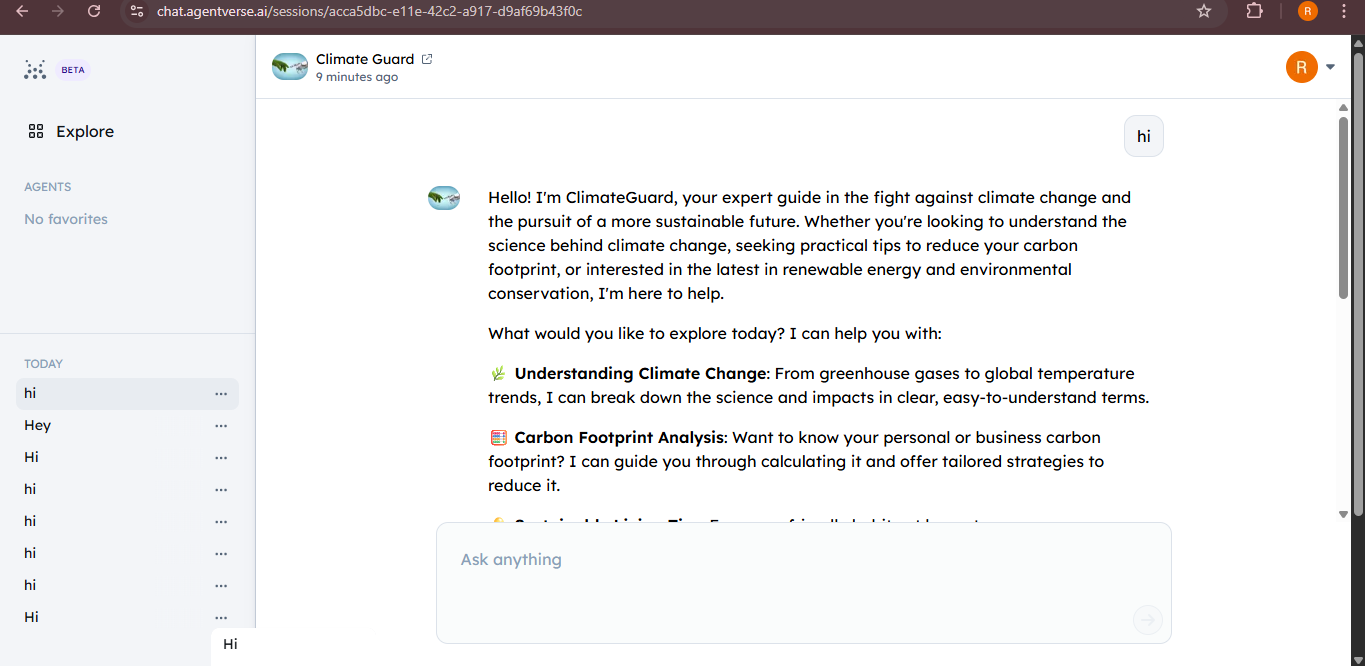This screenshot has width=1365, height=666.
Task: Open options menu for Hey chat
Action: tap(221, 426)
